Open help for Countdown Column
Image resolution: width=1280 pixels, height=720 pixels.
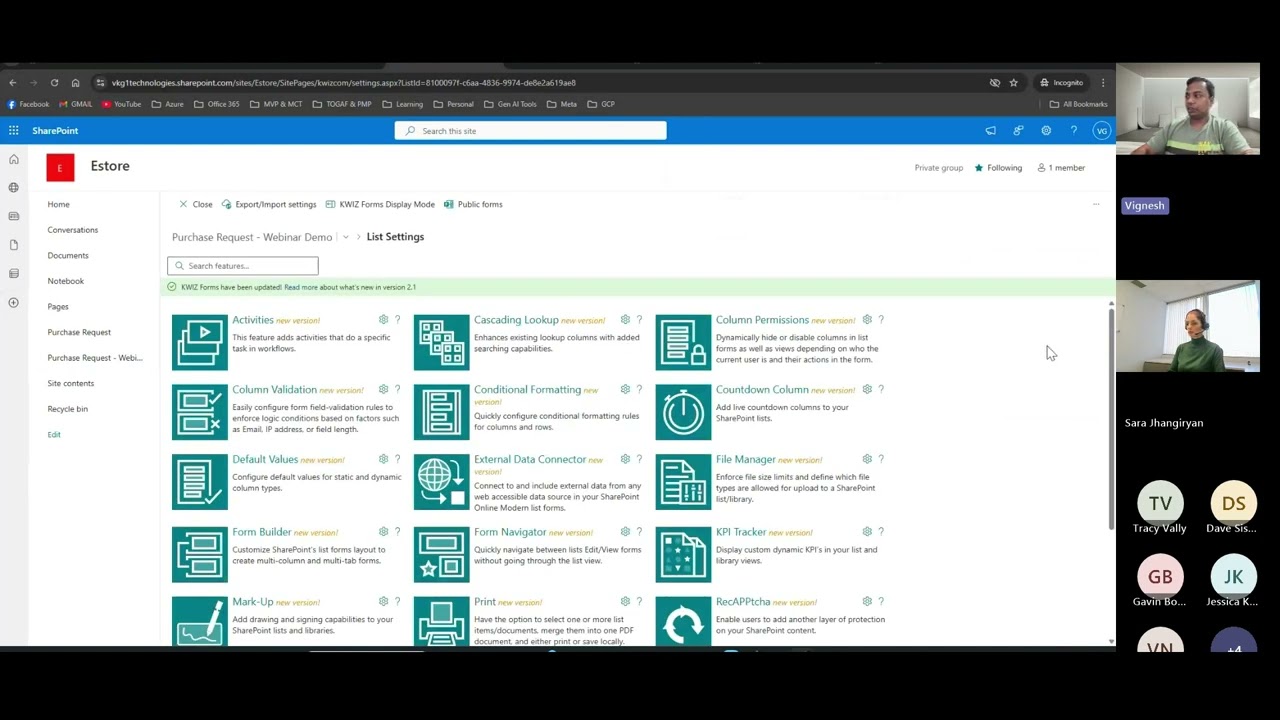(881, 389)
